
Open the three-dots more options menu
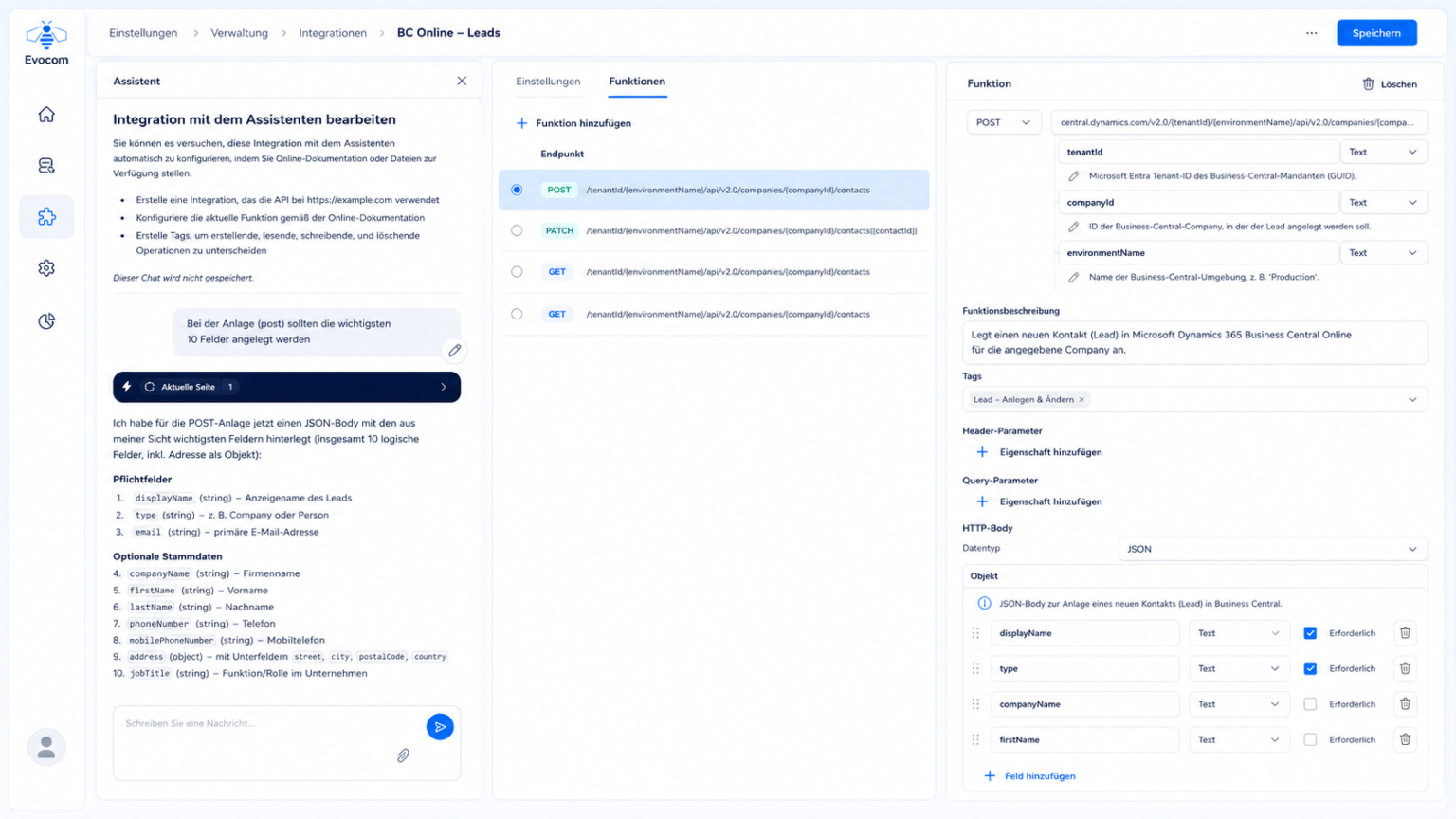click(1312, 33)
